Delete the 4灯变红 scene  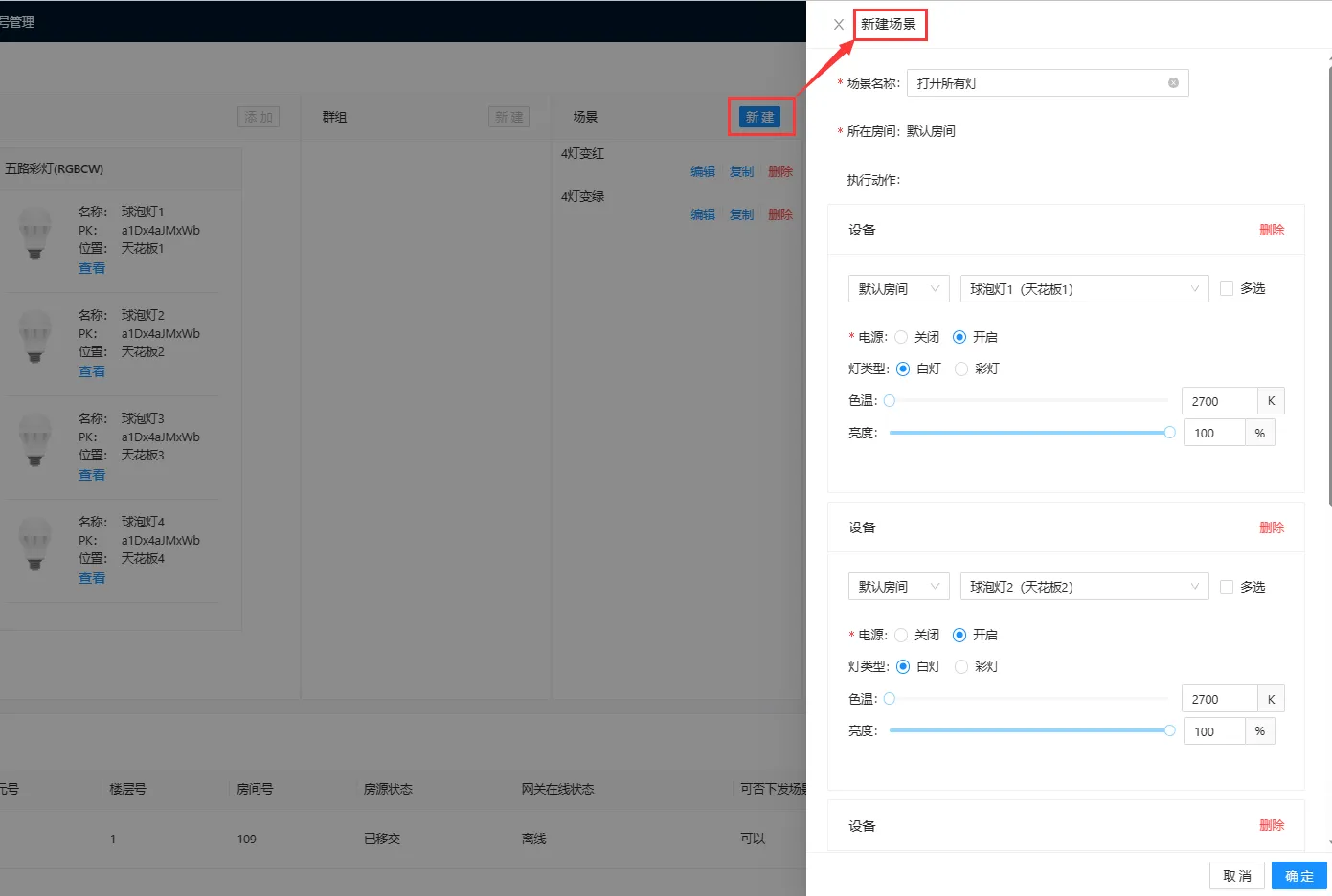pyautogui.click(x=780, y=171)
